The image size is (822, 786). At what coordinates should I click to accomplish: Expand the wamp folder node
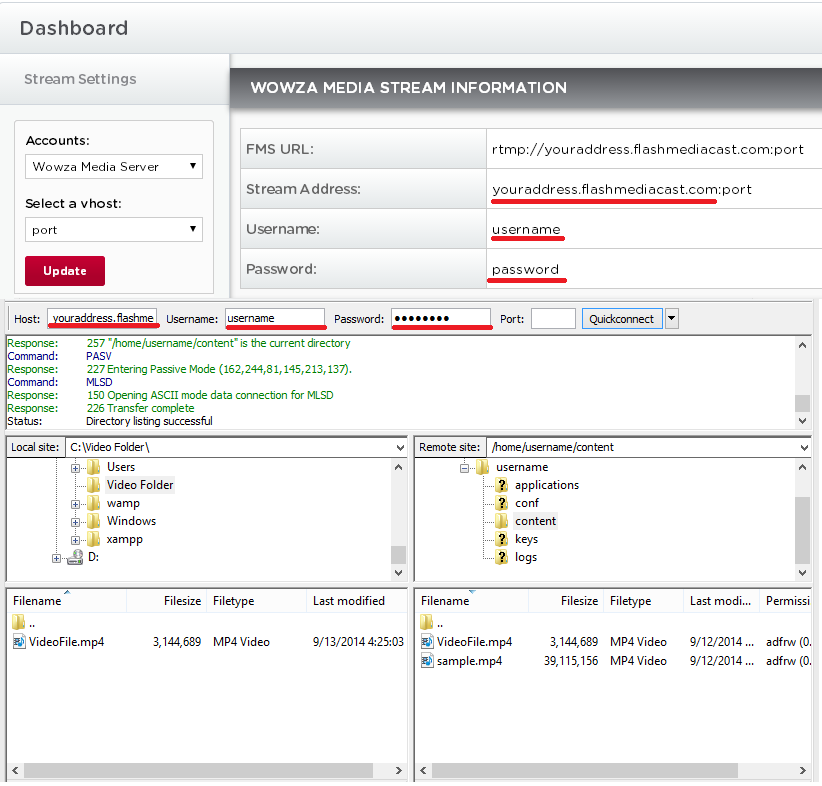click(x=75, y=504)
